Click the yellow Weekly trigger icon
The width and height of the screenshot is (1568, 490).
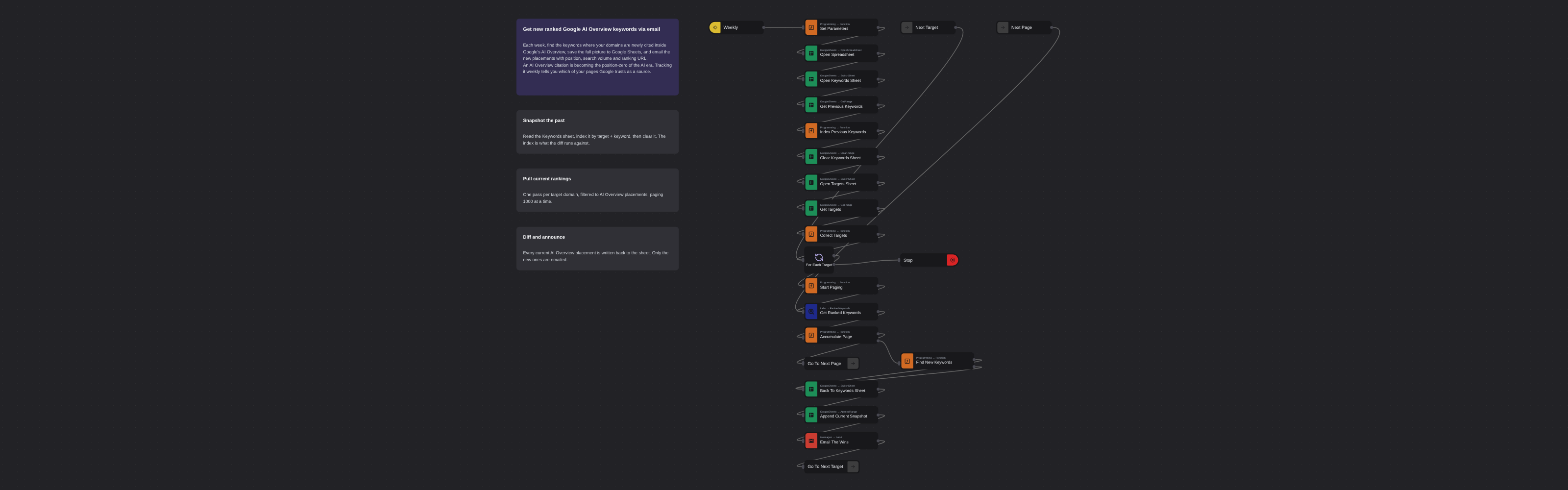click(714, 27)
